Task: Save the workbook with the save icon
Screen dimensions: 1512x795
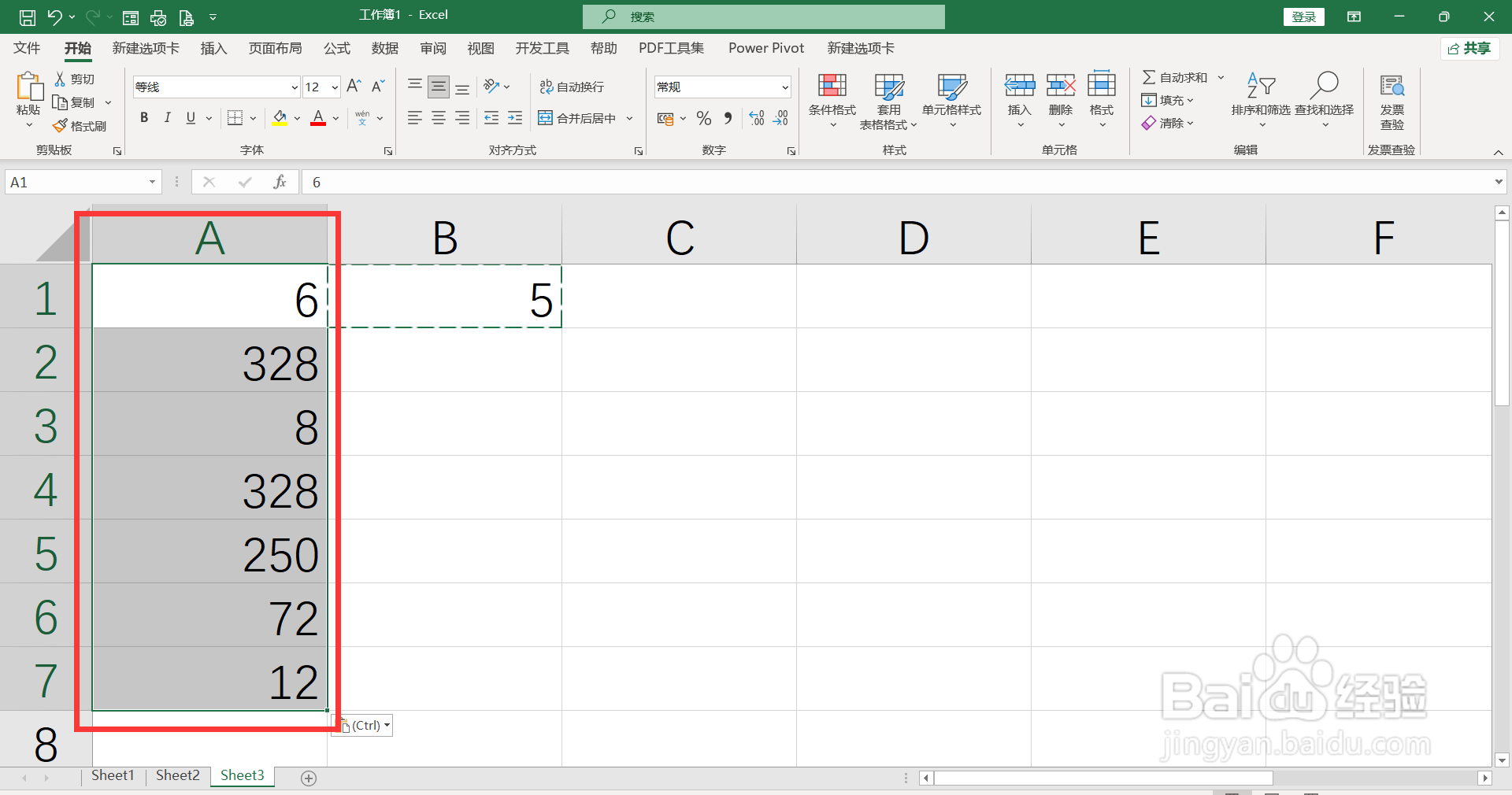Action: point(27,17)
